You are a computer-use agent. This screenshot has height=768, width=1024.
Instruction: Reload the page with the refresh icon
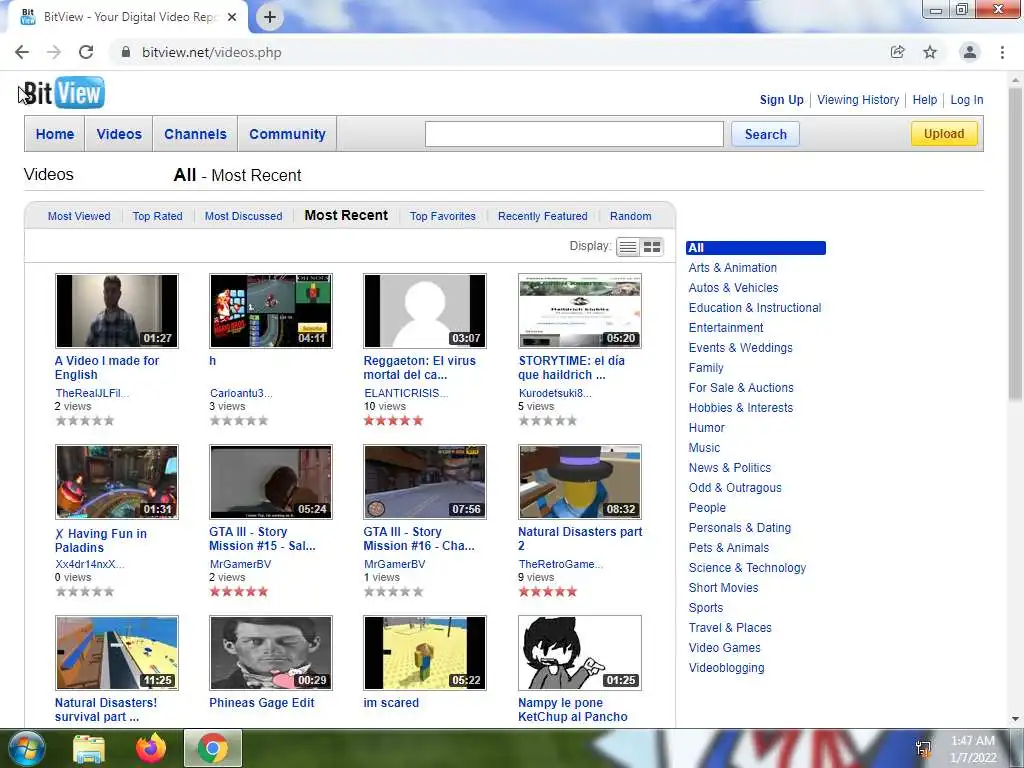tap(86, 52)
